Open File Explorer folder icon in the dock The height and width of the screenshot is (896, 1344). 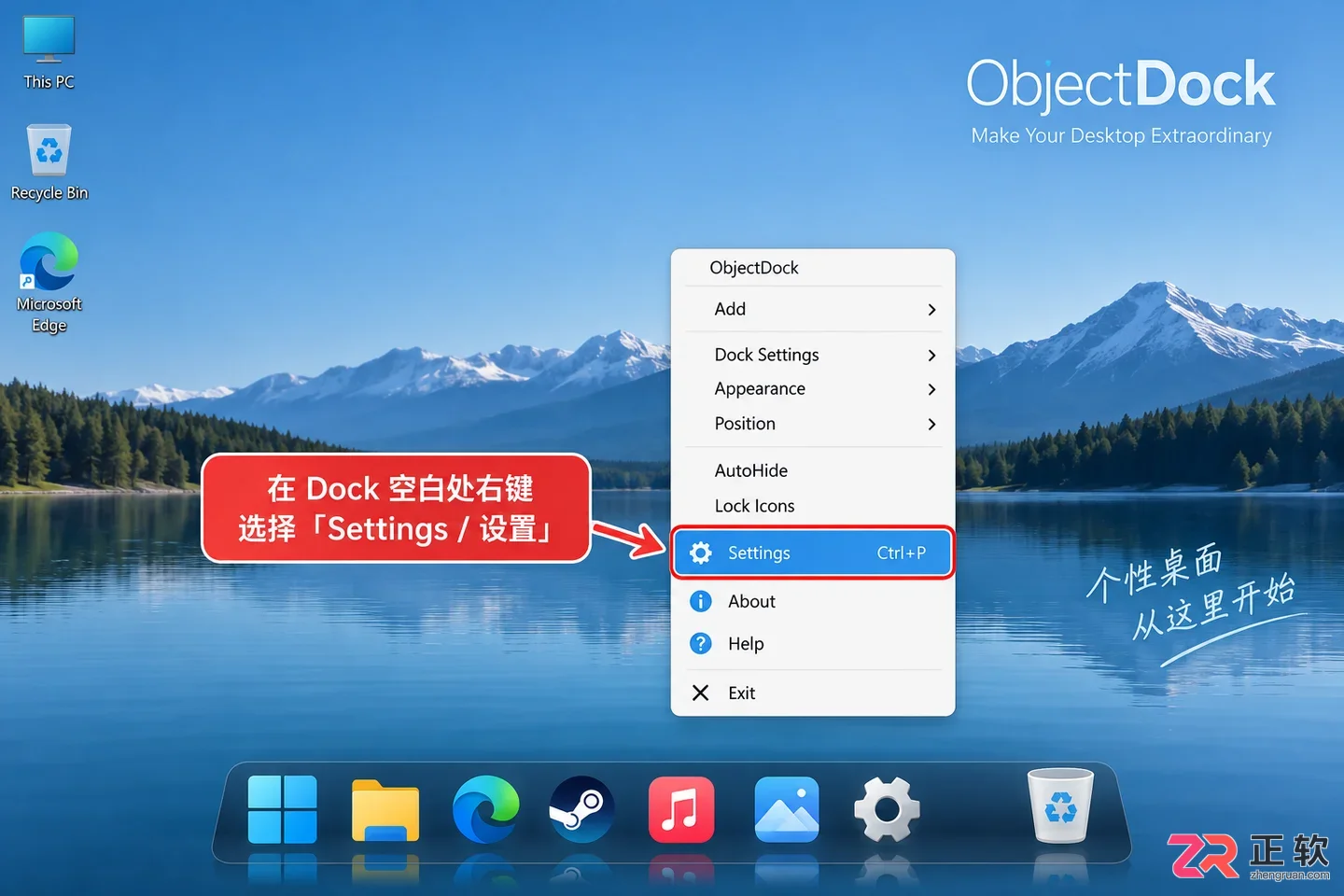click(x=385, y=810)
